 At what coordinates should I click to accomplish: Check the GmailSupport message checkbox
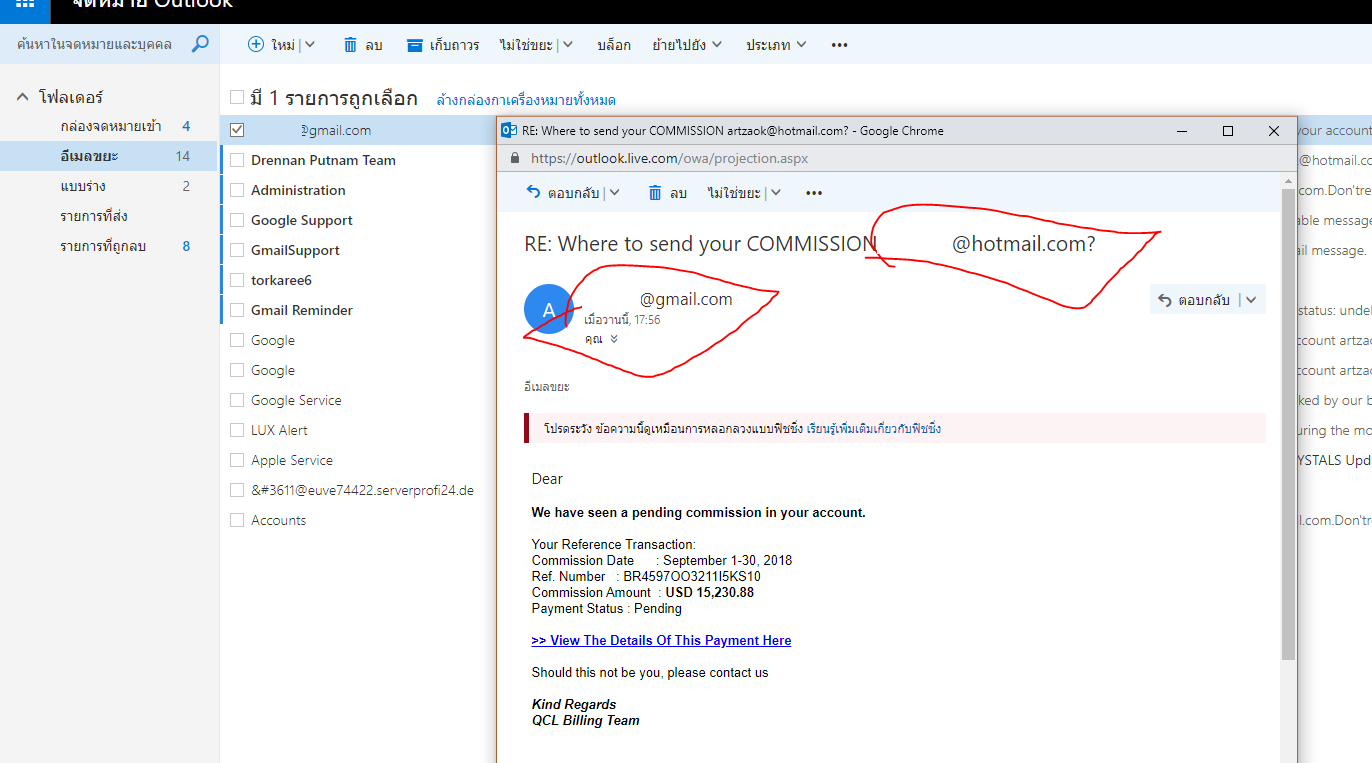coord(237,250)
